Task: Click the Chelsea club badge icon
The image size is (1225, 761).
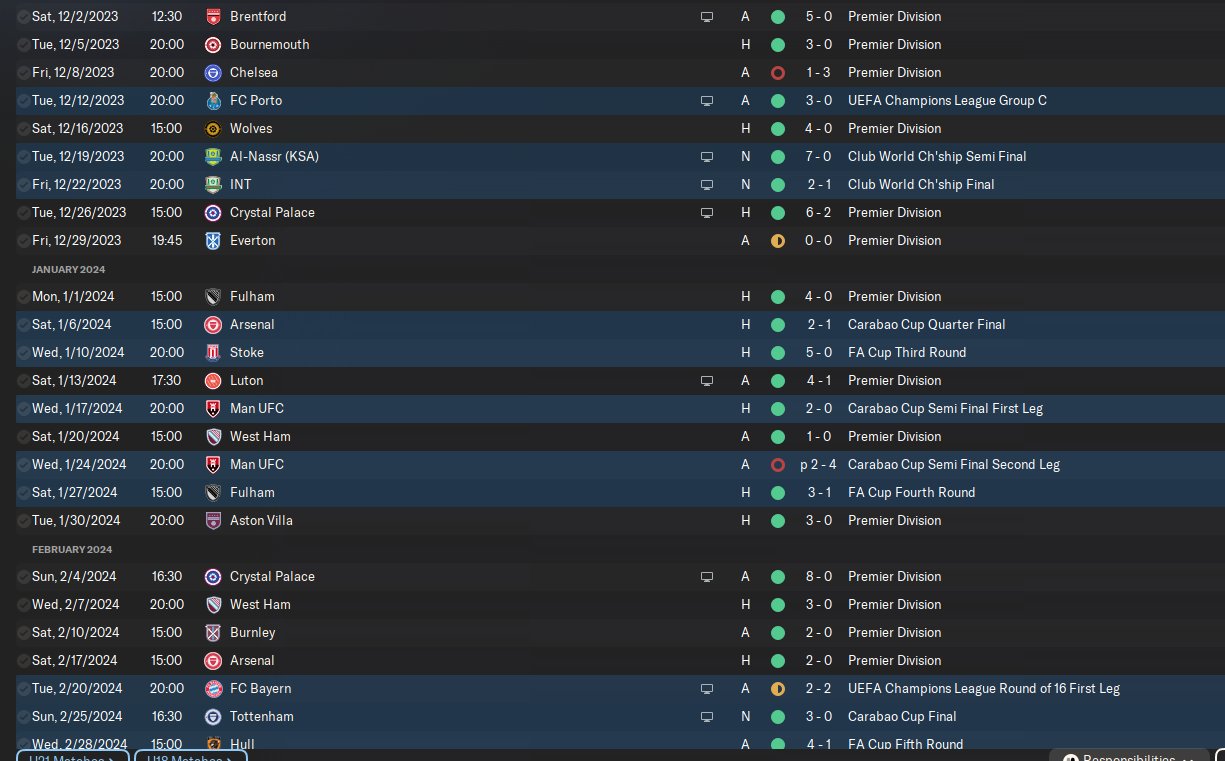Action: (x=212, y=73)
